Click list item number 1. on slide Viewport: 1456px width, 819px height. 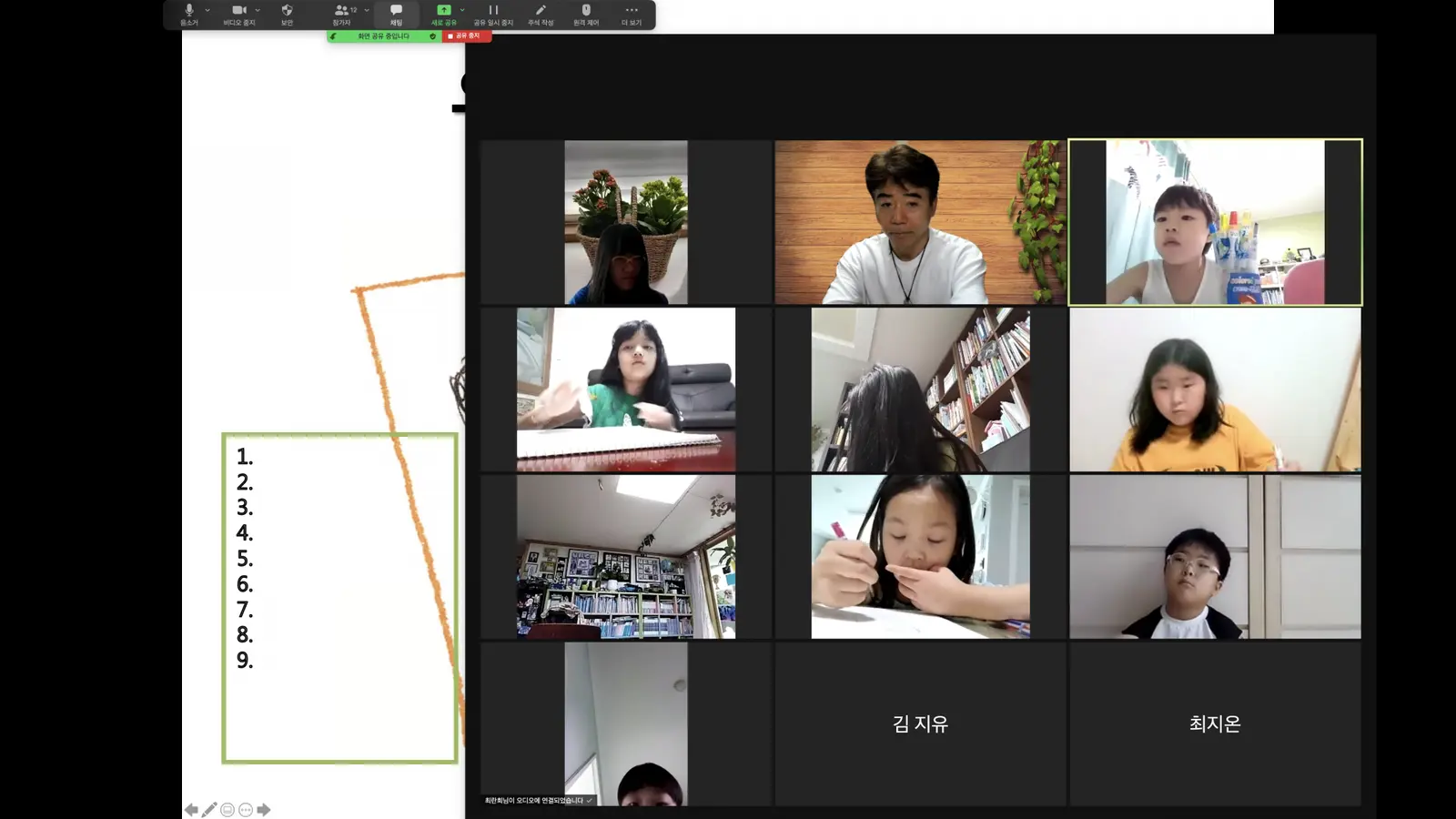pyautogui.click(x=245, y=457)
